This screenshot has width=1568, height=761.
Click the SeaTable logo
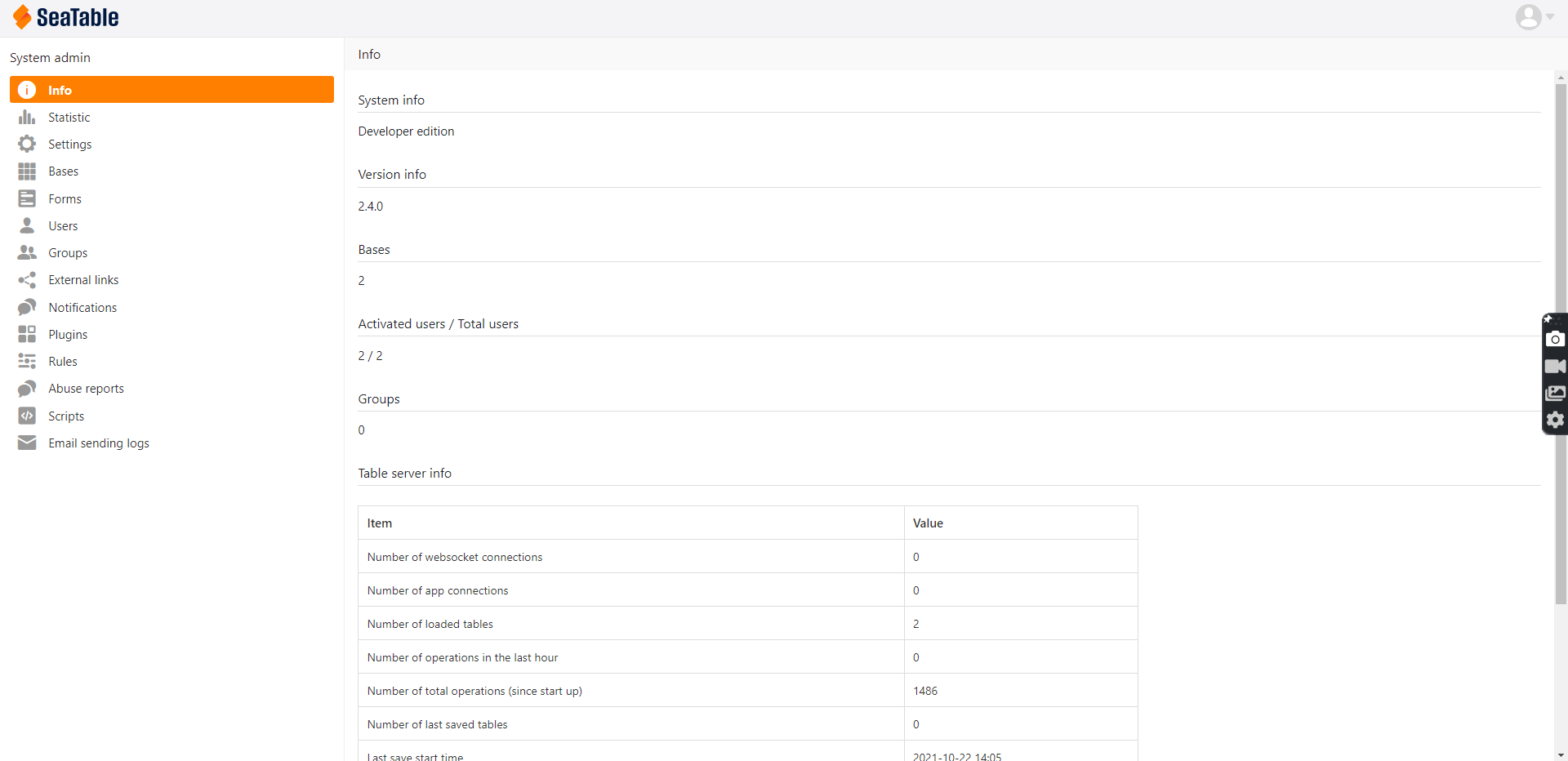click(x=66, y=17)
